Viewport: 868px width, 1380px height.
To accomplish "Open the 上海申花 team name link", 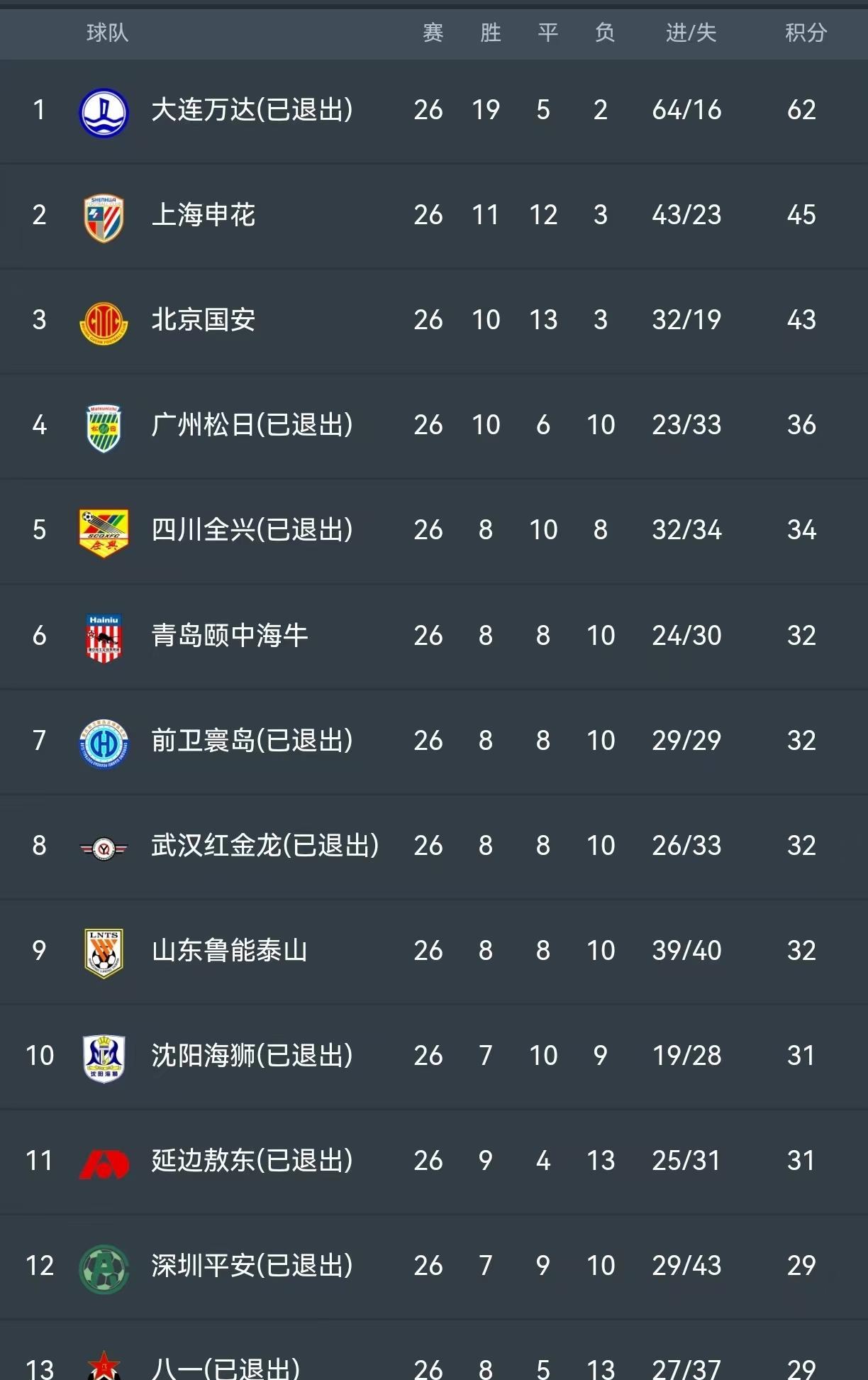I will tap(204, 215).
